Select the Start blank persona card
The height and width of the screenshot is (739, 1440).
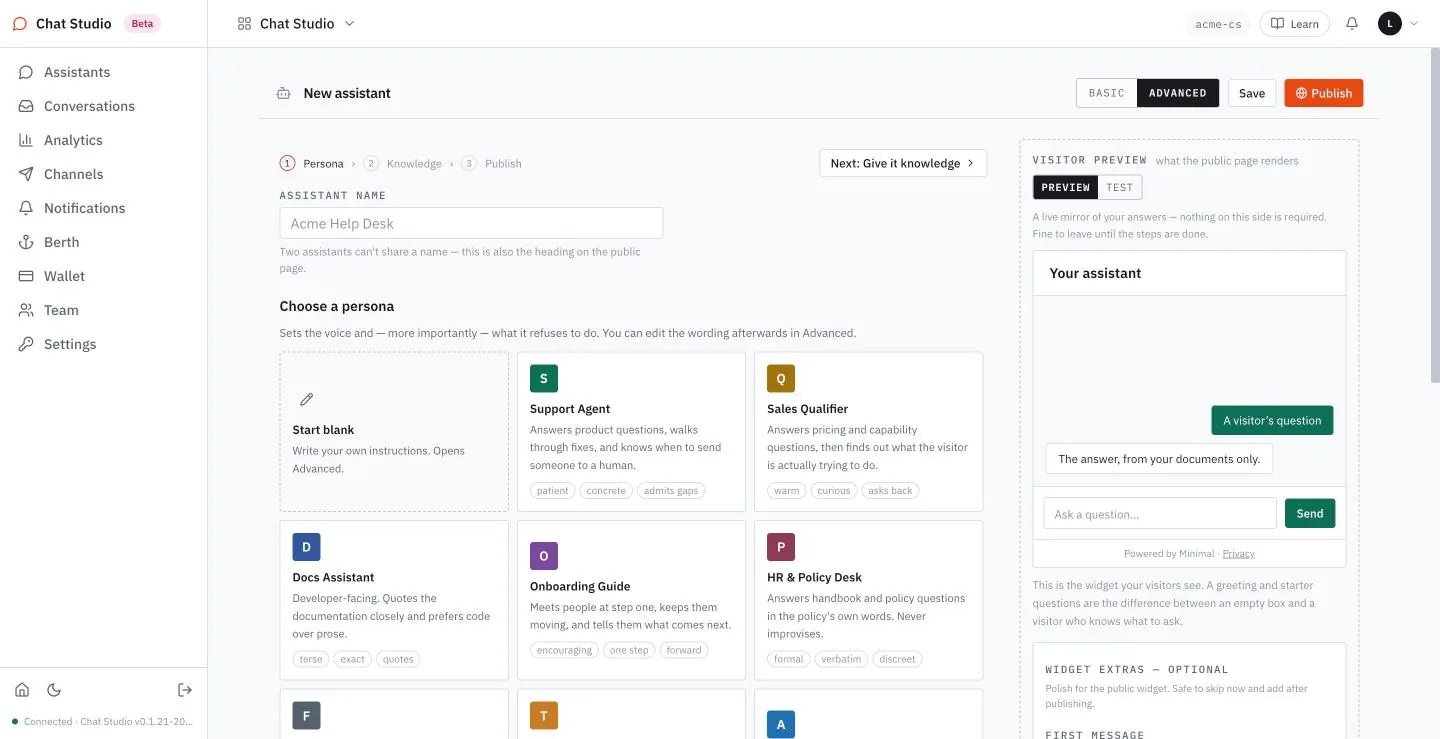tap(394, 432)
